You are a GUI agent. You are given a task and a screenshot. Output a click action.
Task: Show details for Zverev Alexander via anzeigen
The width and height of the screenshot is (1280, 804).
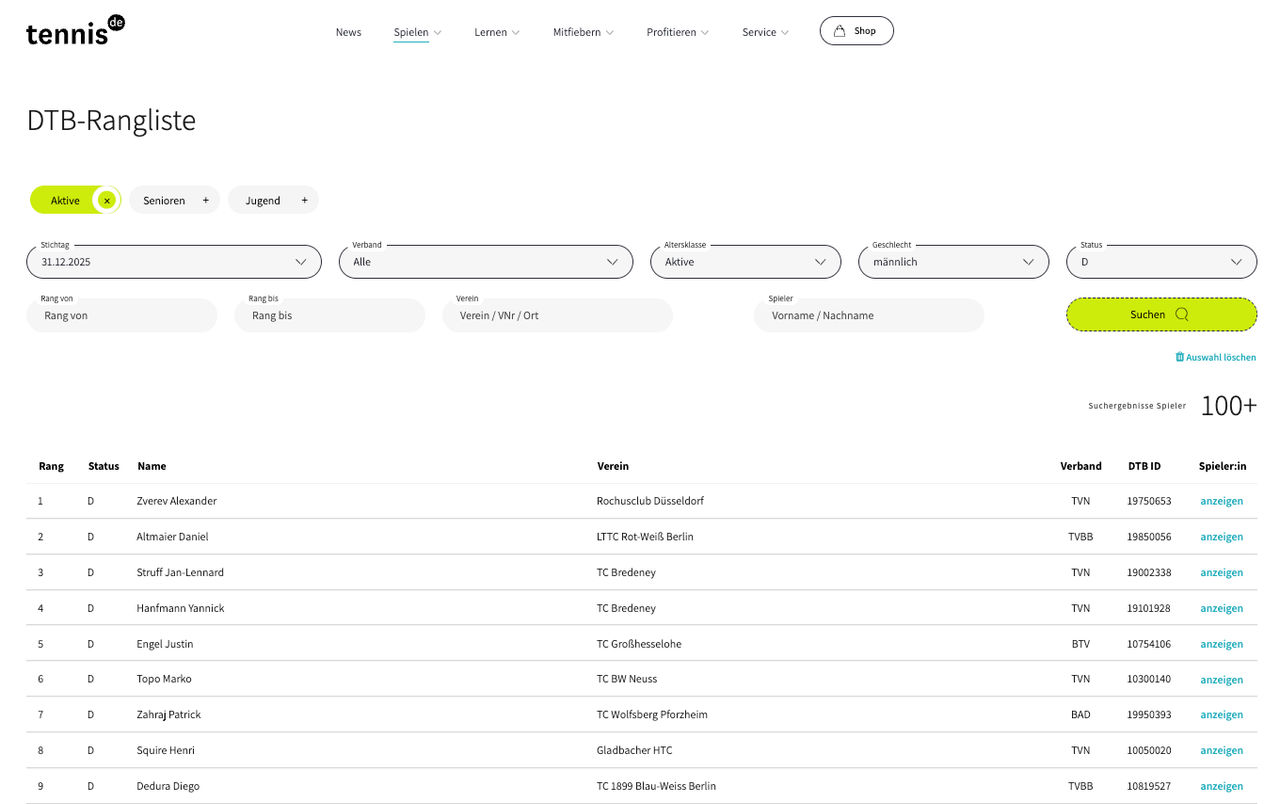pyautogui.click(x=1221, y=501)
